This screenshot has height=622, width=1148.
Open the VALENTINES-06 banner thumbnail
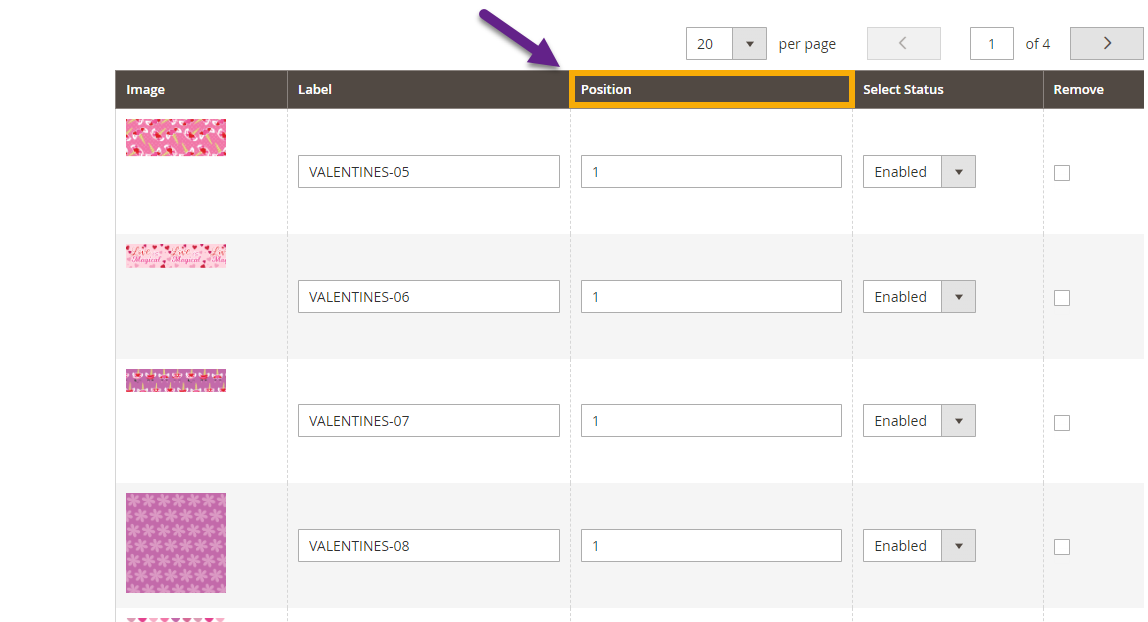[x=175, y=256]
